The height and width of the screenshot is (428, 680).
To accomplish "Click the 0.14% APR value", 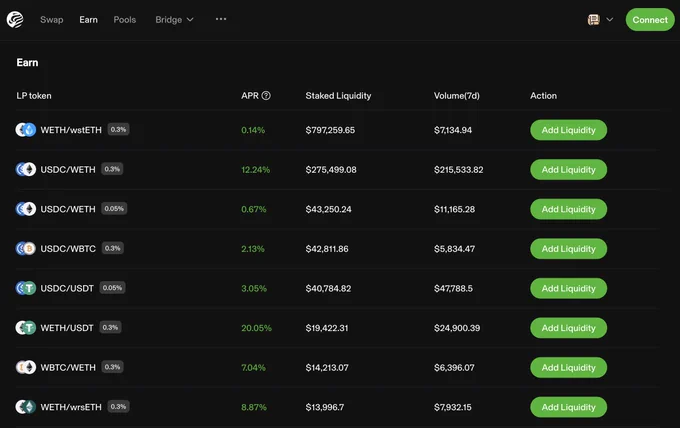I will [253, 130].
